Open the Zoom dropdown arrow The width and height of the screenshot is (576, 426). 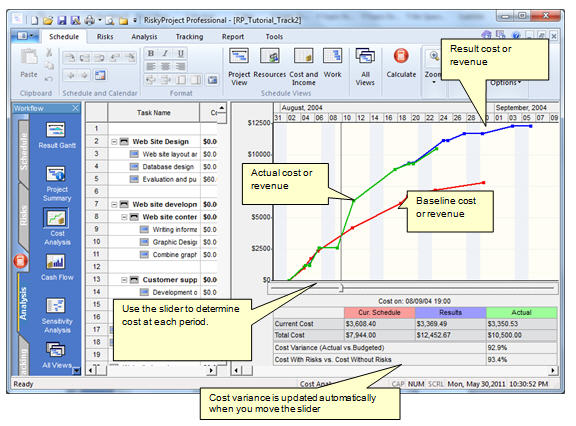click(x=434, y=83)
